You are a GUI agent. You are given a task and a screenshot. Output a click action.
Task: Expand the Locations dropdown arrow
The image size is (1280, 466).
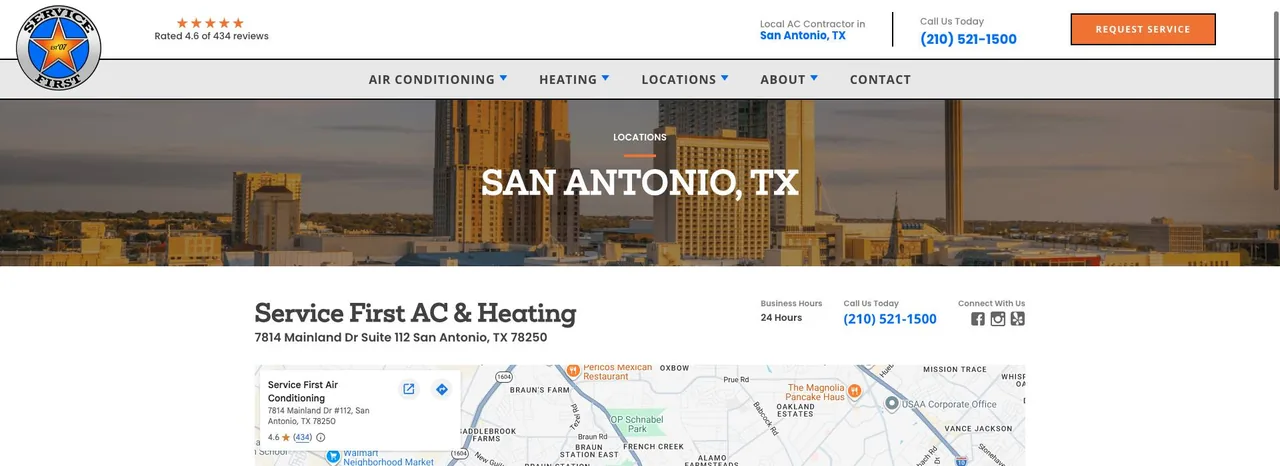click(724, 77)
